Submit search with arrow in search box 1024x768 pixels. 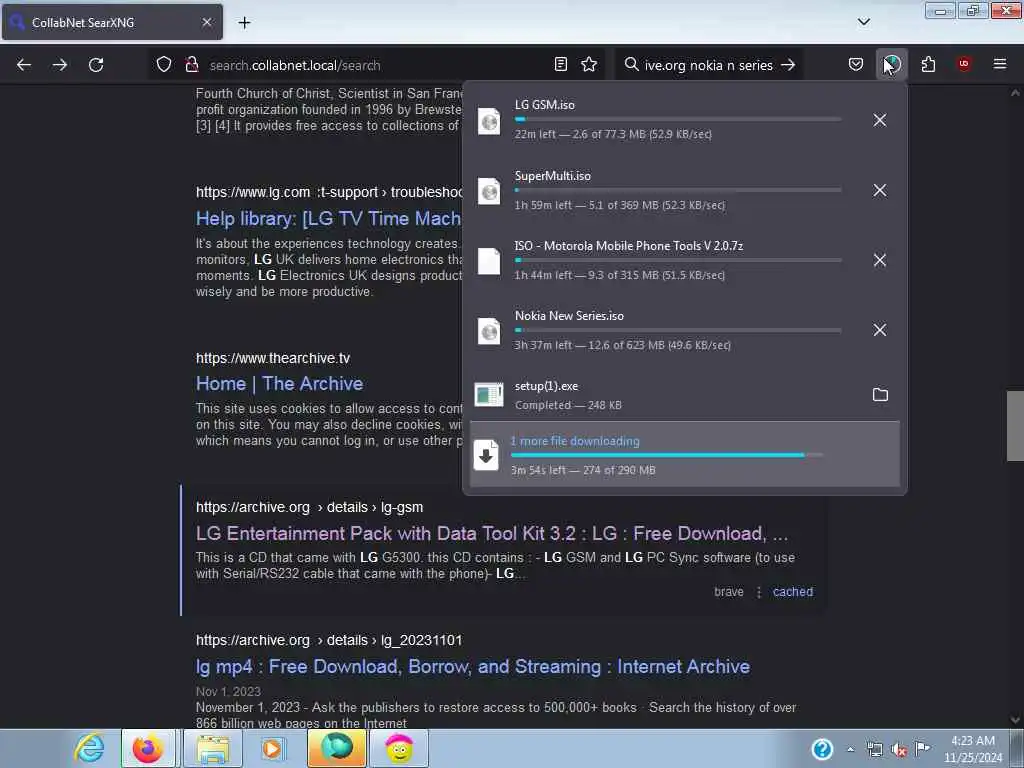click(788, 65)
